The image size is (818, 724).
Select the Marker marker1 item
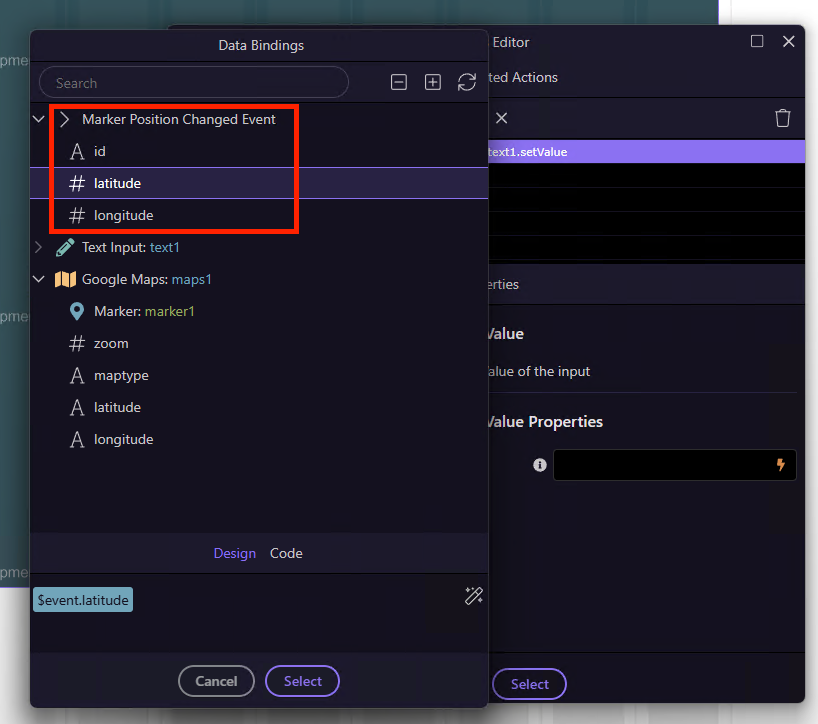(x=144, y=311)
